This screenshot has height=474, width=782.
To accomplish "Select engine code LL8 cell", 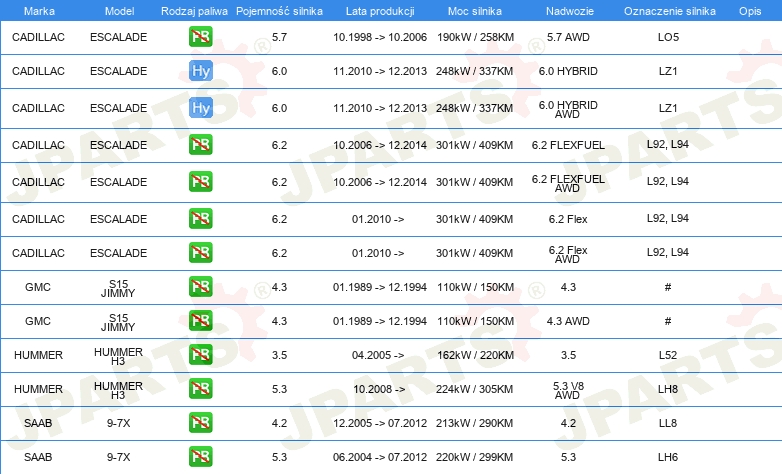I will tap(668, 423).
